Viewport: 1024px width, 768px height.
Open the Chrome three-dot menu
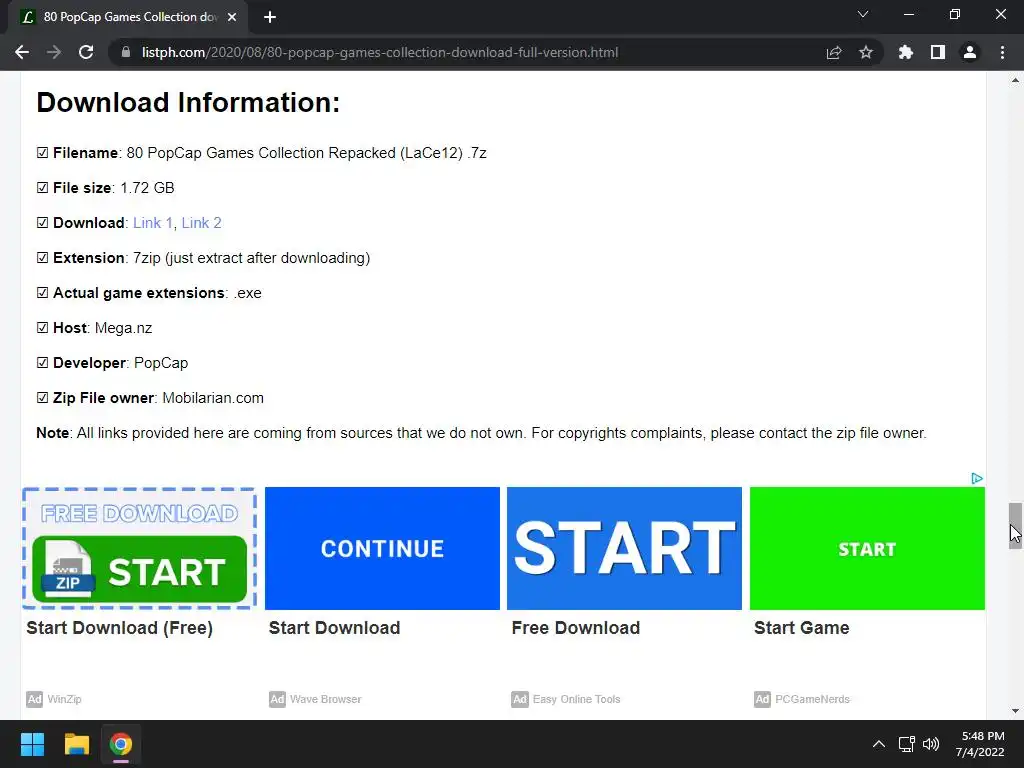1002,52
